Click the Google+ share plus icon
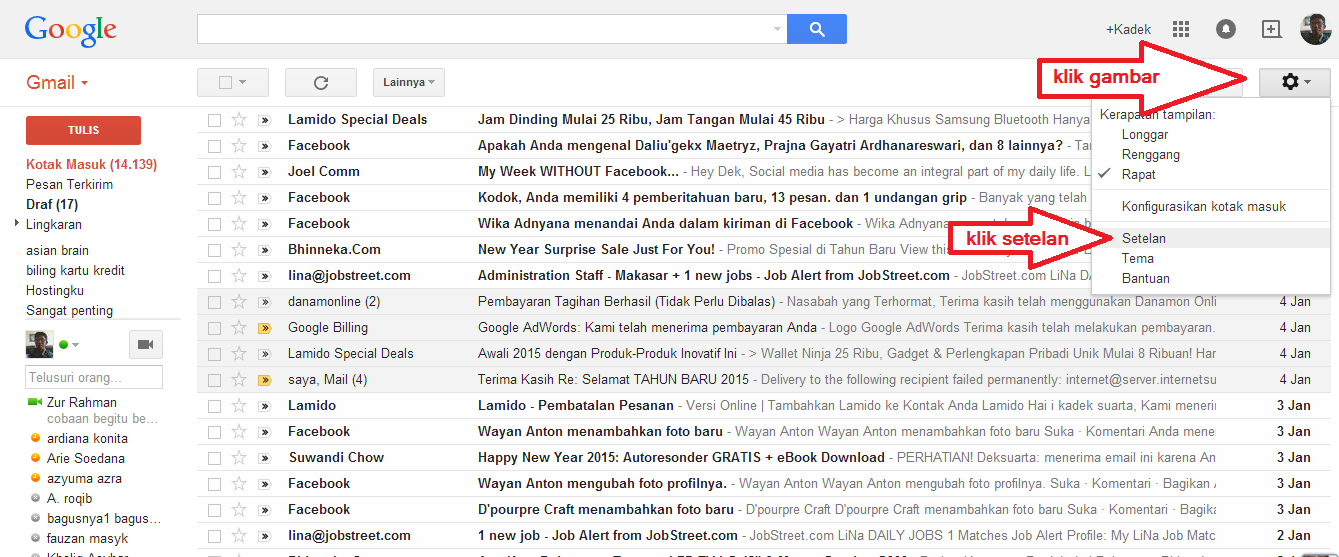Viewport: 1339px width, 557px height. tap(1271, 29)
